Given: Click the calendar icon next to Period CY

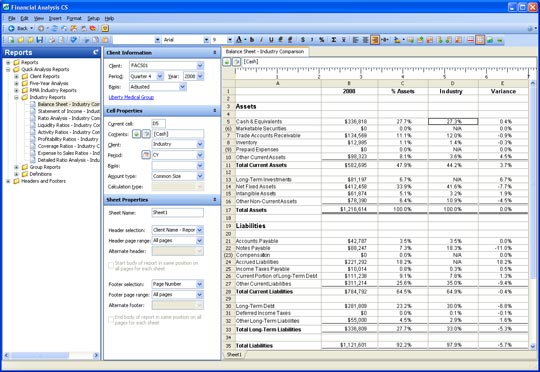Looking at the screenshot, I should pyautogui.click(x=146, y=155).
